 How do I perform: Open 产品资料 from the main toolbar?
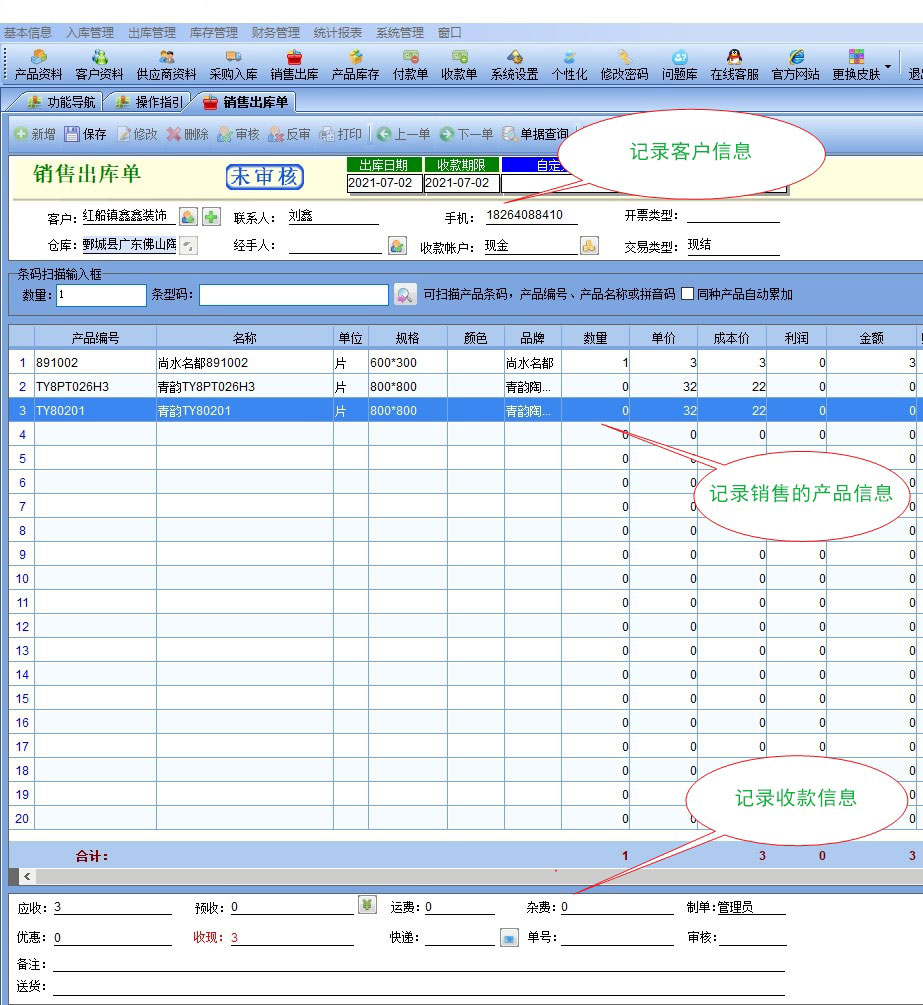click(38, 65)
